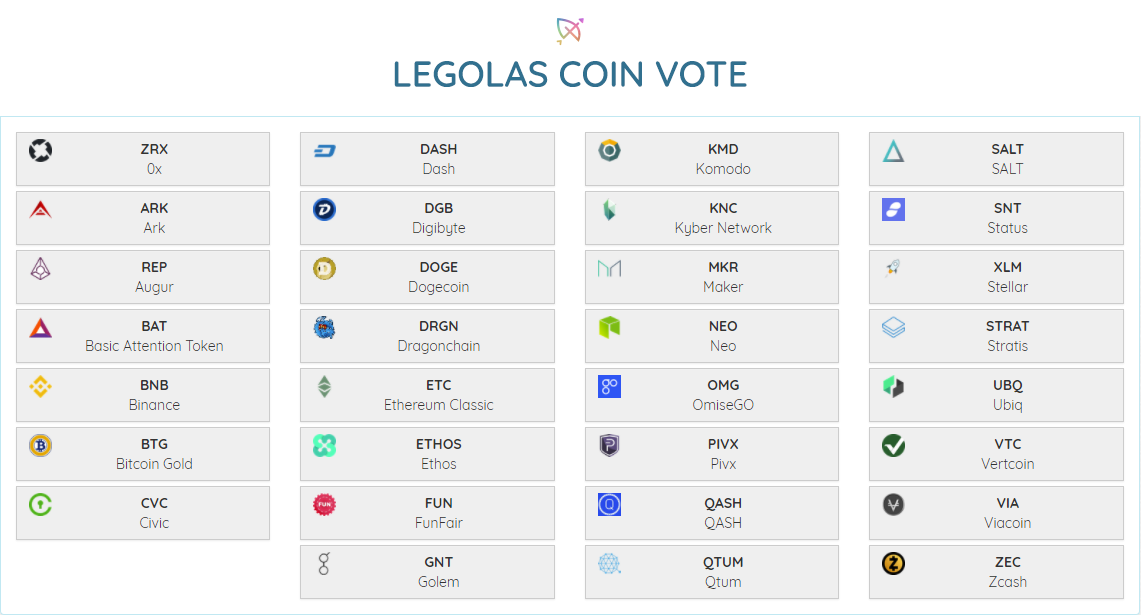Click the Komodo logo icon
The height and width of the screenshot is (615, 1141).
(609, 151)
